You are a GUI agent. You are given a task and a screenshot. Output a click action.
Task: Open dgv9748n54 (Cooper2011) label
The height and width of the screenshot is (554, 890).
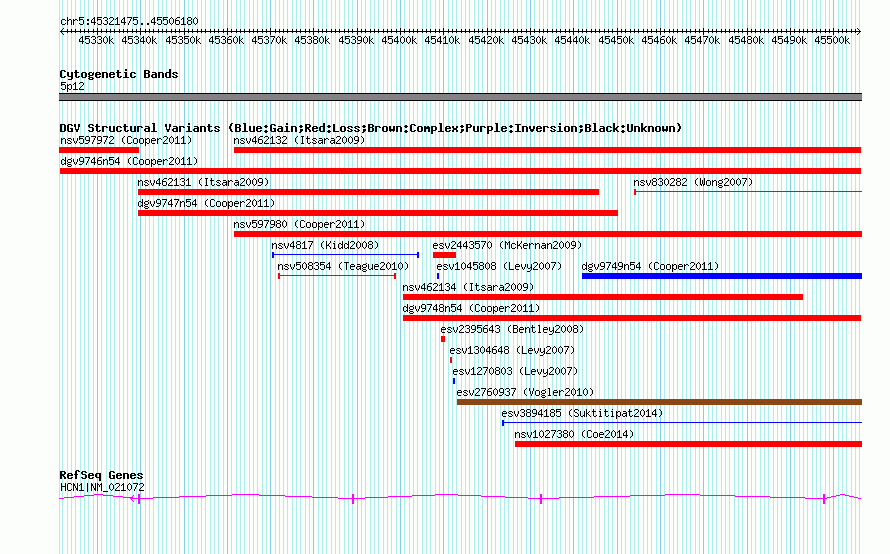tap(471, 308)
